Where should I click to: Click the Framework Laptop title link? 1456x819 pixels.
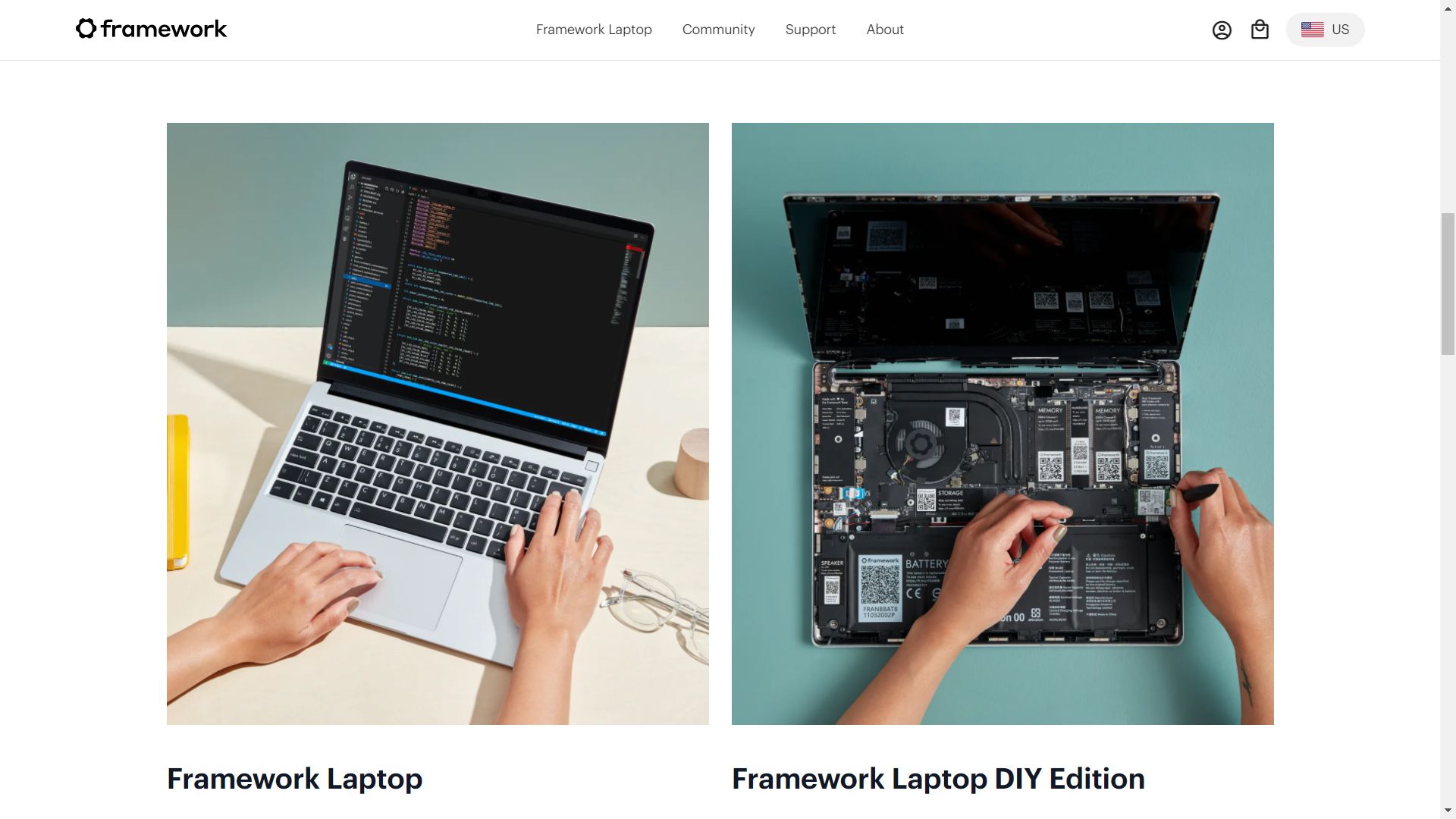pyautogui.click(x=295, y=778)
